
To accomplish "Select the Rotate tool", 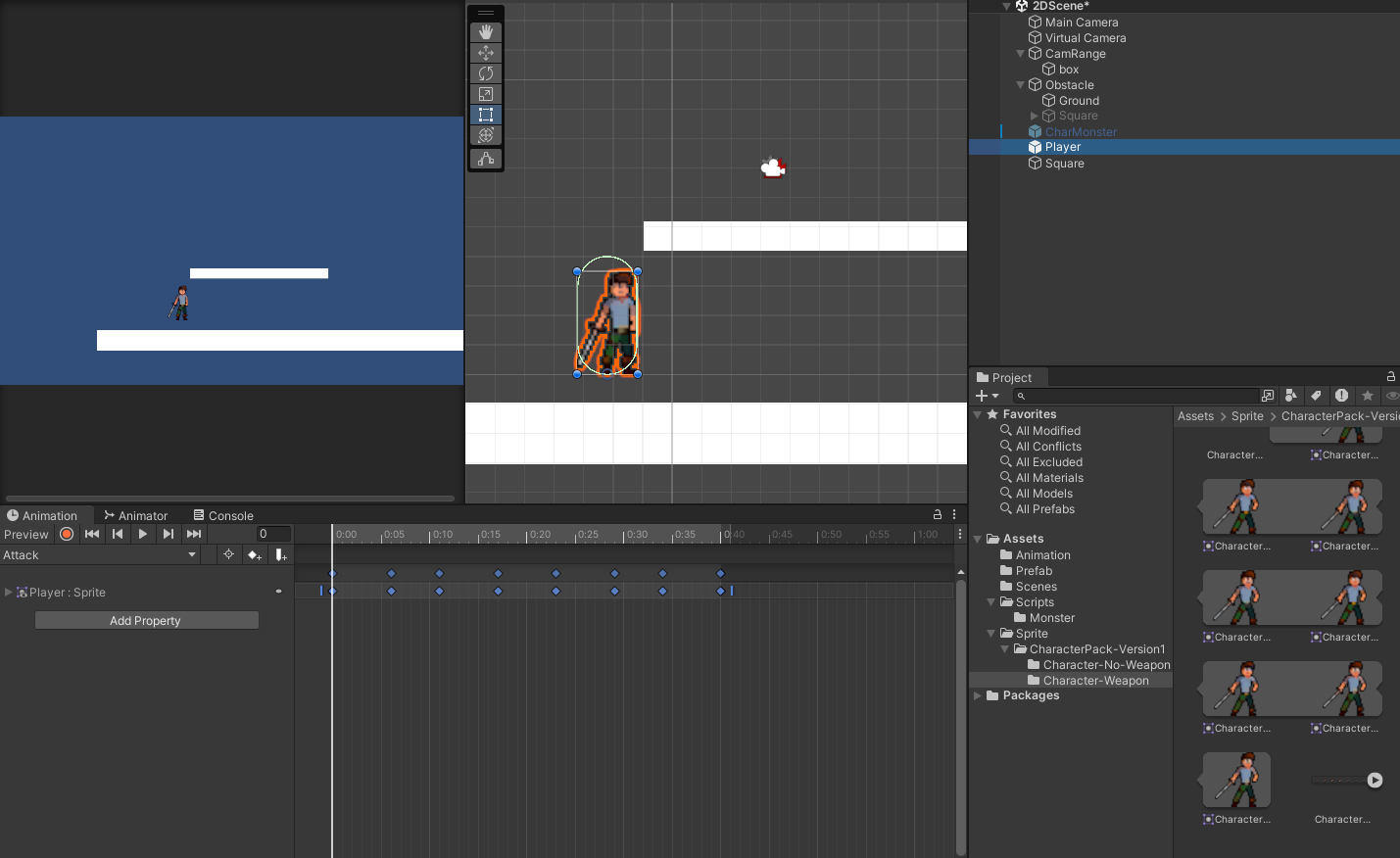I will 485,73.
